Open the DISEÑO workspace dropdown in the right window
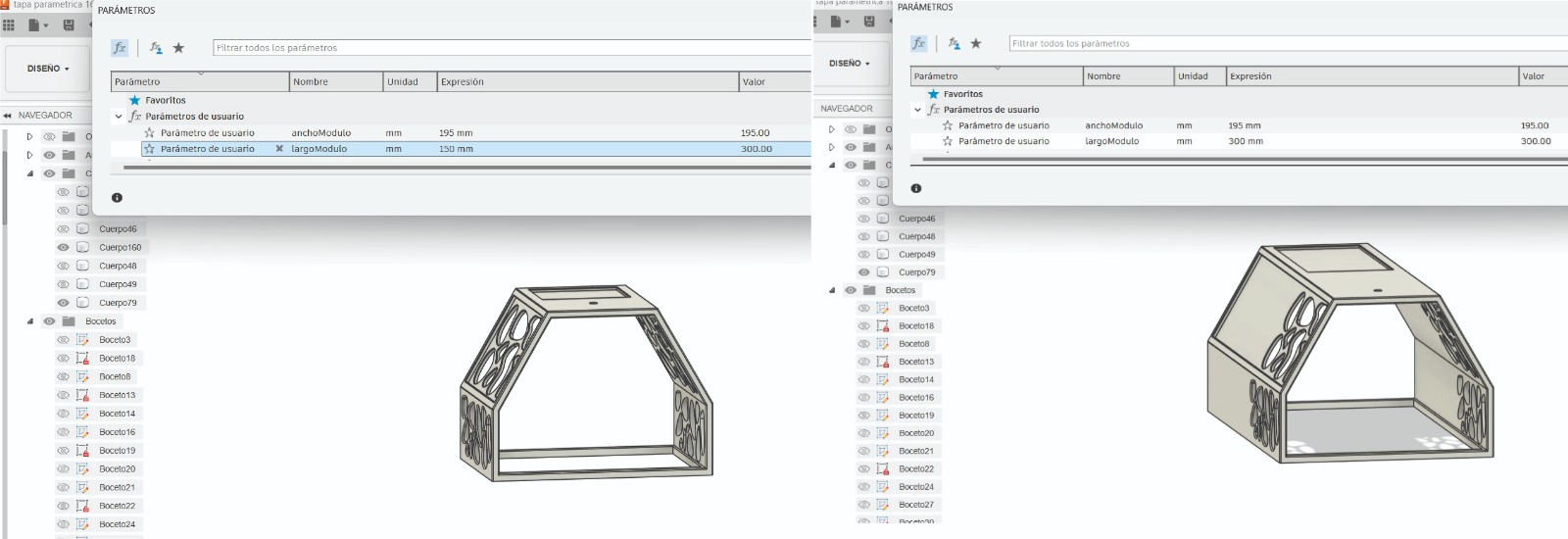 click(849, 64)
